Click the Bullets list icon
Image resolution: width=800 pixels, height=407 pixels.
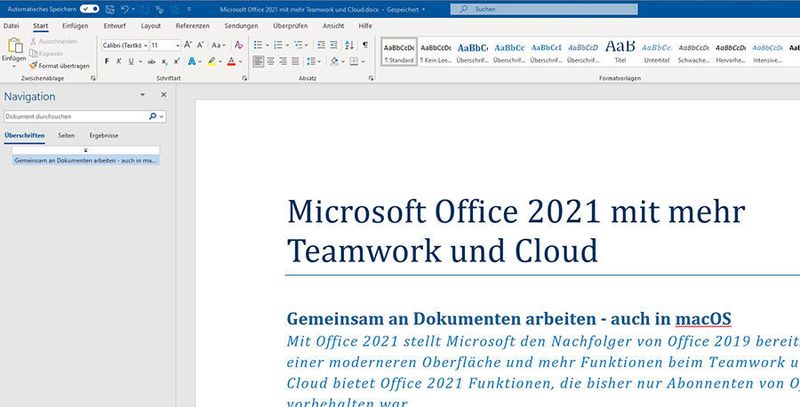(258, 45)
